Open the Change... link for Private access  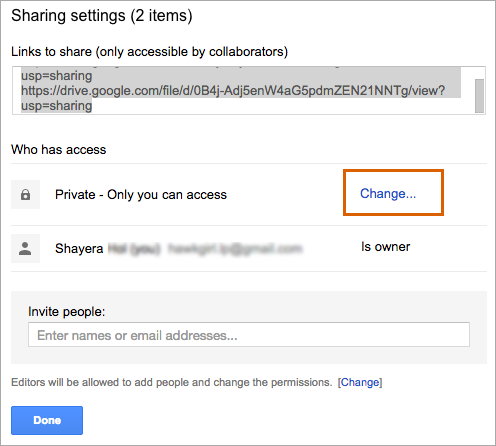tap(388, 194)
